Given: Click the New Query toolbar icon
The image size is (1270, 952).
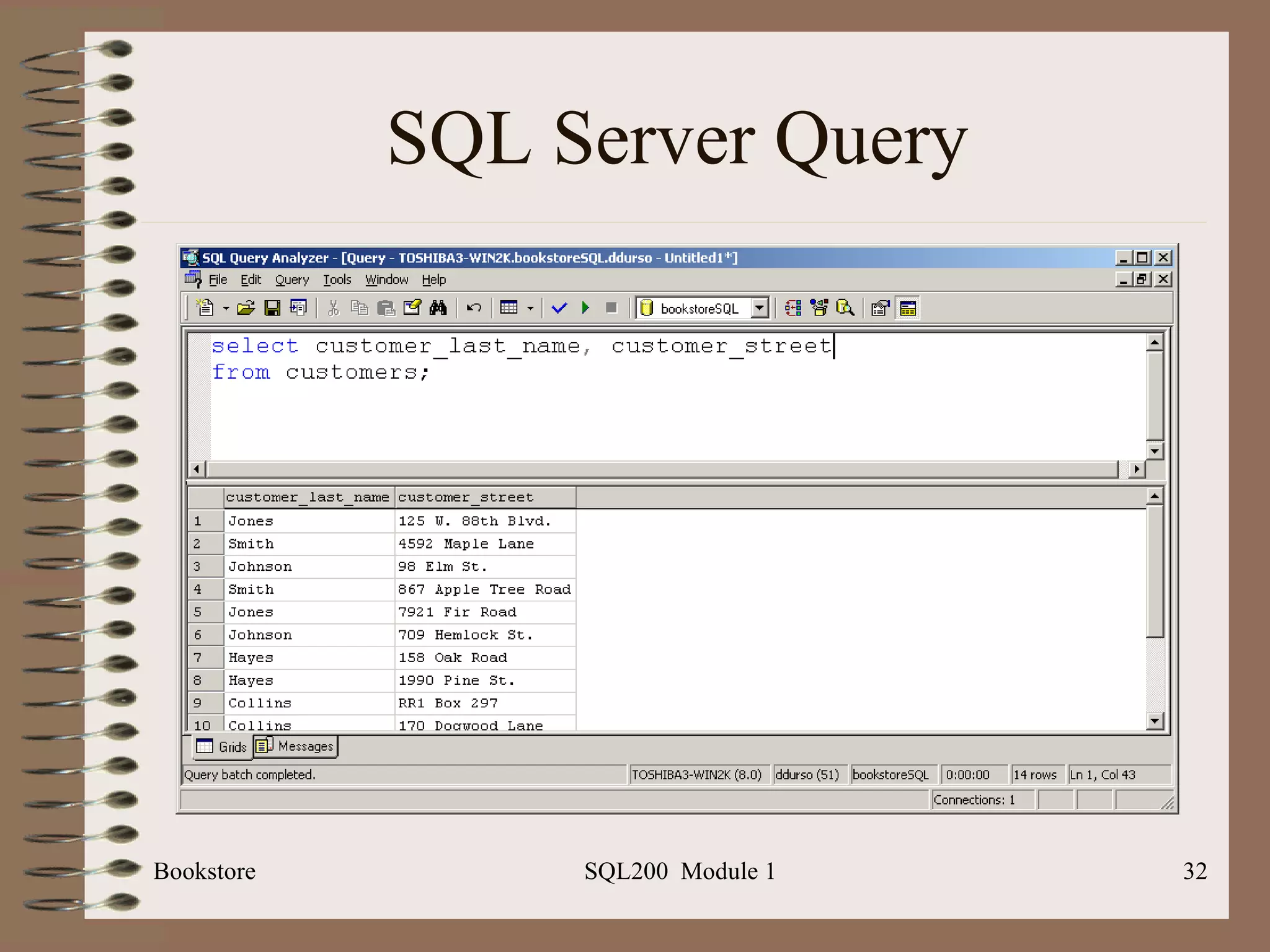Looking at the screenshot, I should click(205, 308).
